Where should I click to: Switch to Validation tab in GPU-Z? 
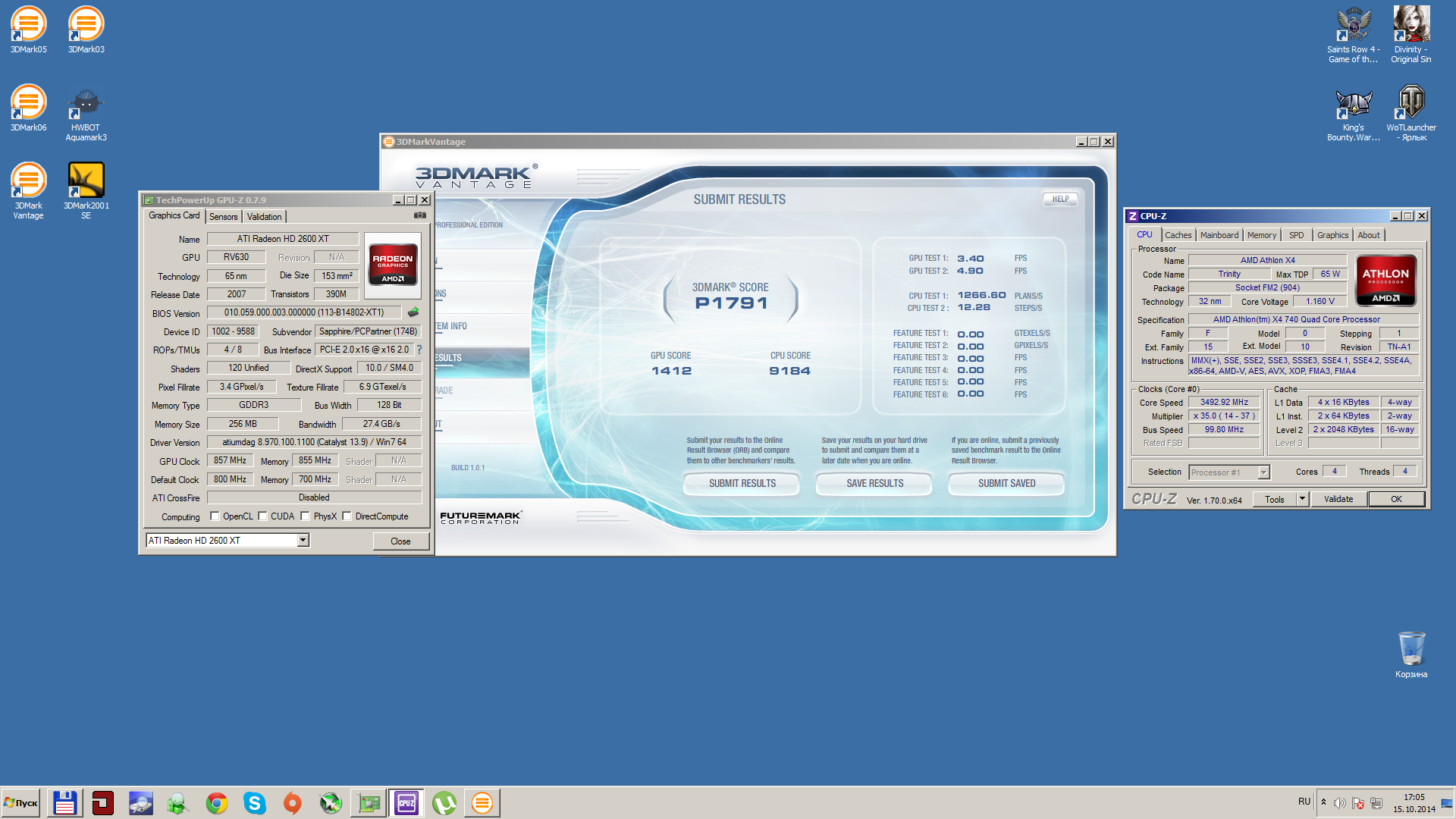[x=264, y=217]
